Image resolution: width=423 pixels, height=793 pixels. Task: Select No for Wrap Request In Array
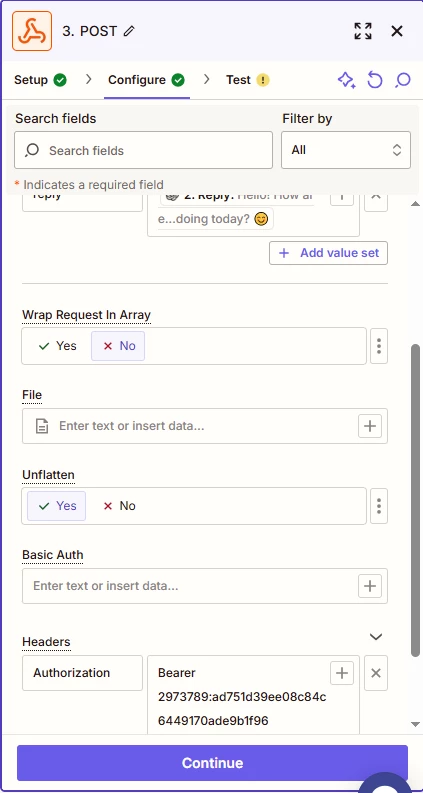pyautogui.click(x=118, y=346)
